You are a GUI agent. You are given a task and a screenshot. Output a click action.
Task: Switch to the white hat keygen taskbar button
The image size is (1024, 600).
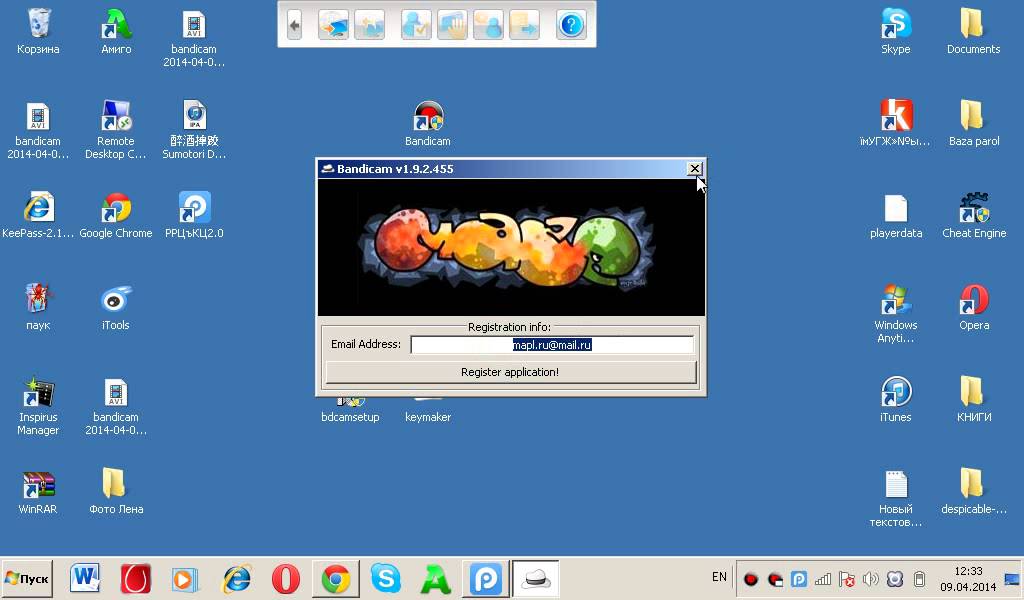(x=536, y=578)
